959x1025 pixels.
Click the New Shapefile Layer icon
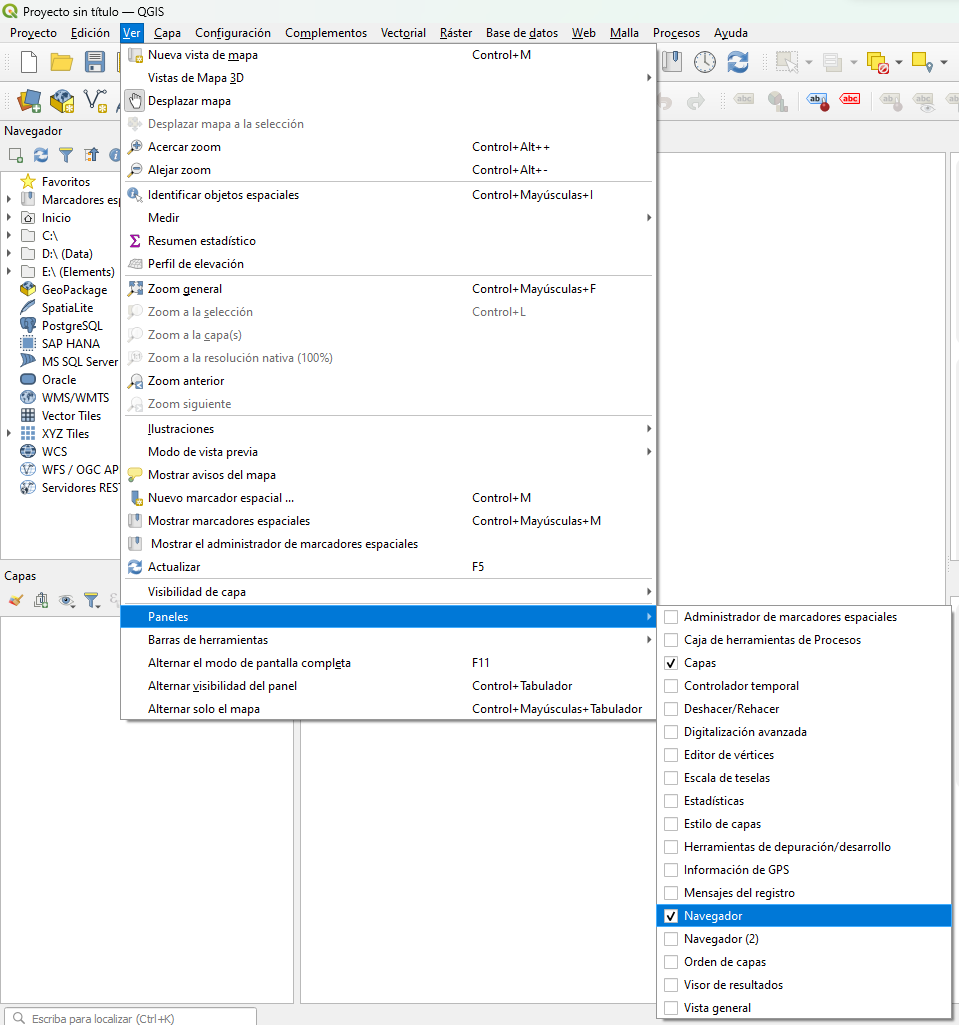click(x=95, y=101)
